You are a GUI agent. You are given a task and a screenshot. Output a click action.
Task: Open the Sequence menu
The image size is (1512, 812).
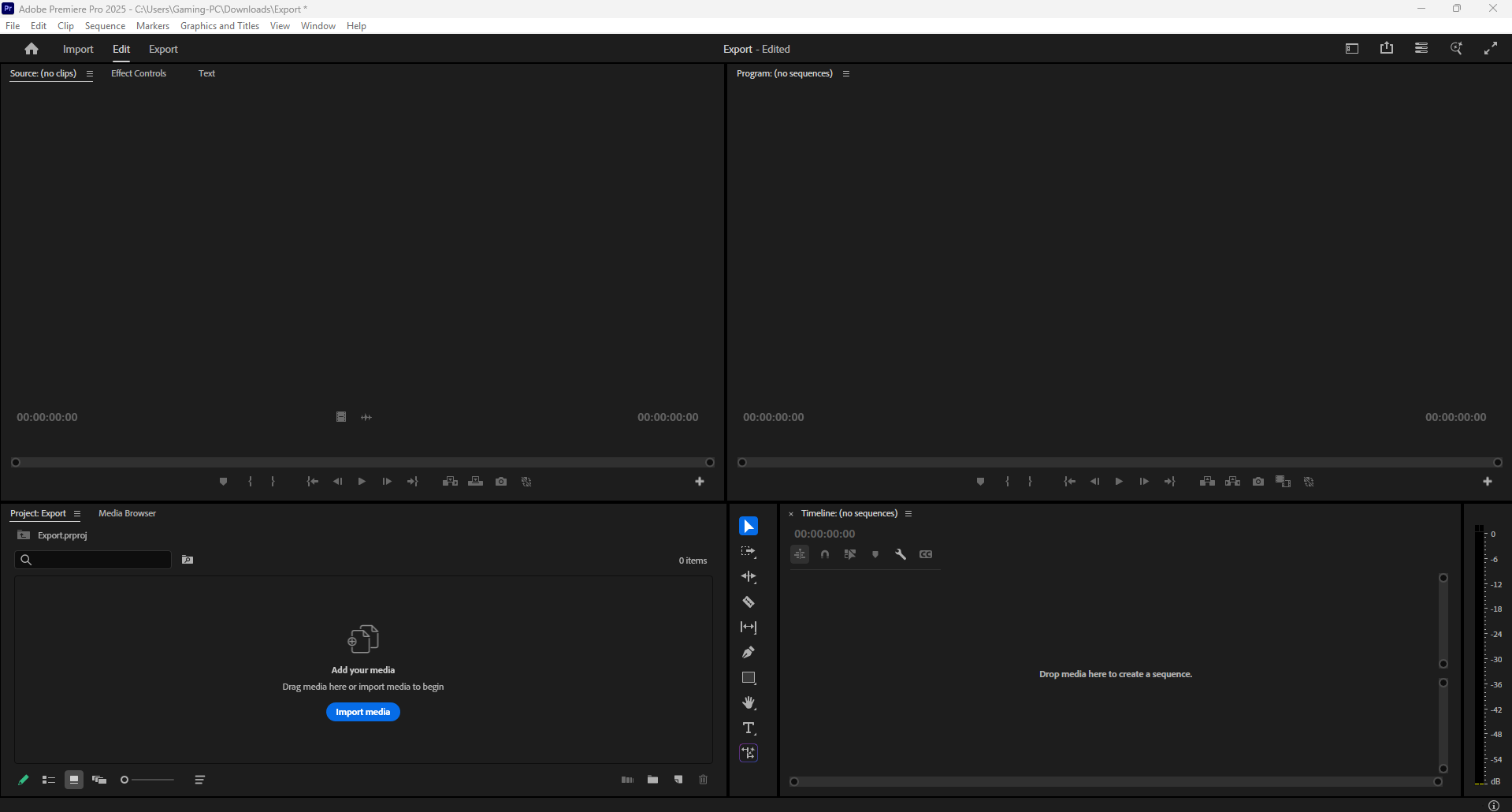click(x=105, y=26)
